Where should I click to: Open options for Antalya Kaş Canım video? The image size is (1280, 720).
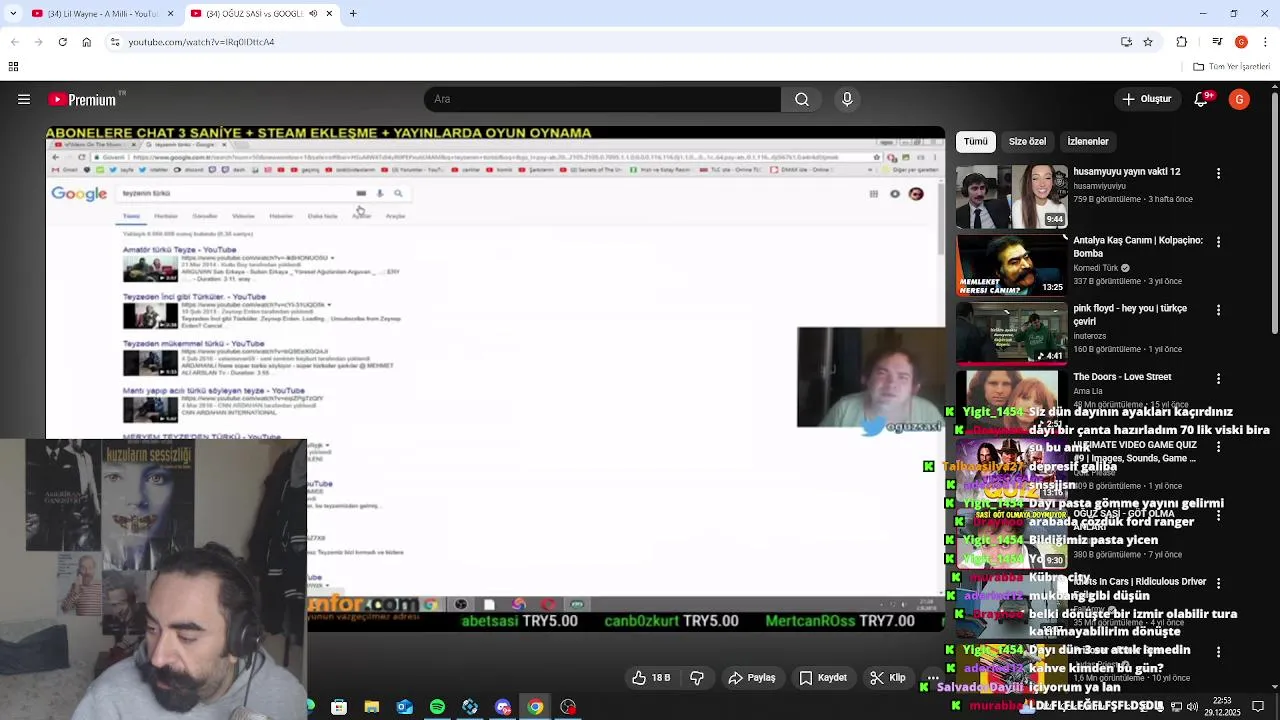1218,243
